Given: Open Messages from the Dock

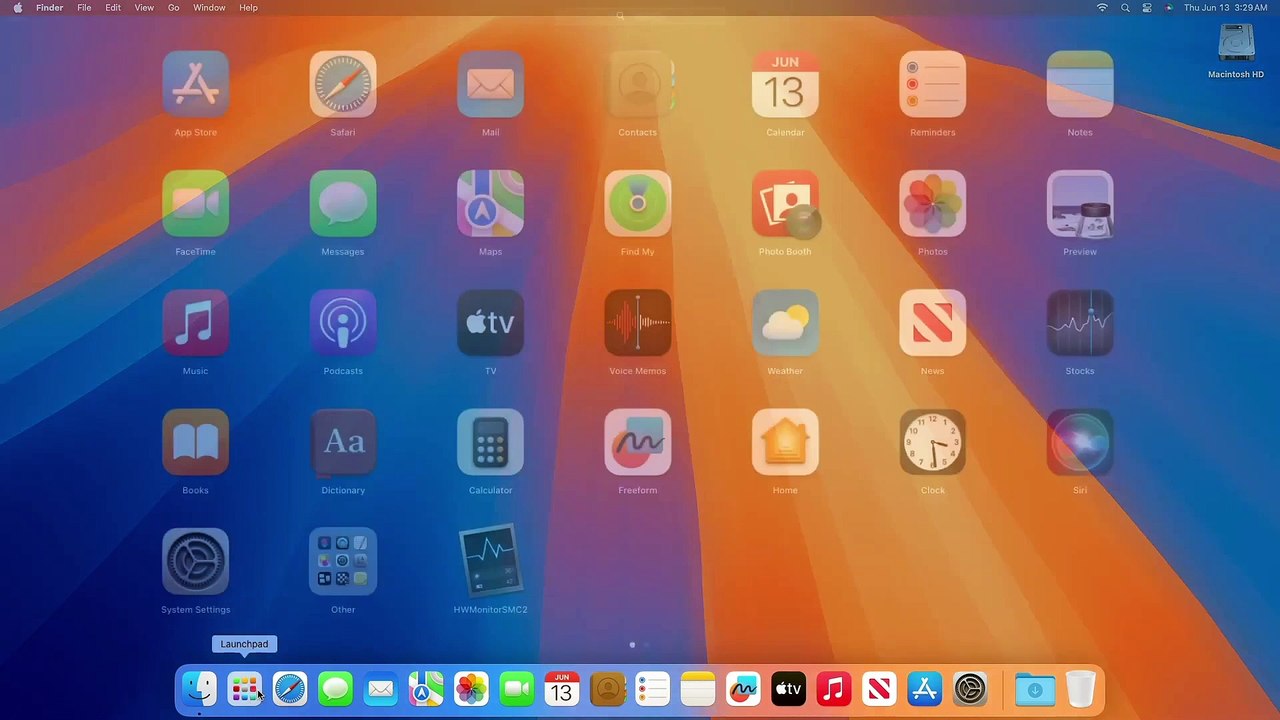Looking at the screenshot, I should [335, 689].
